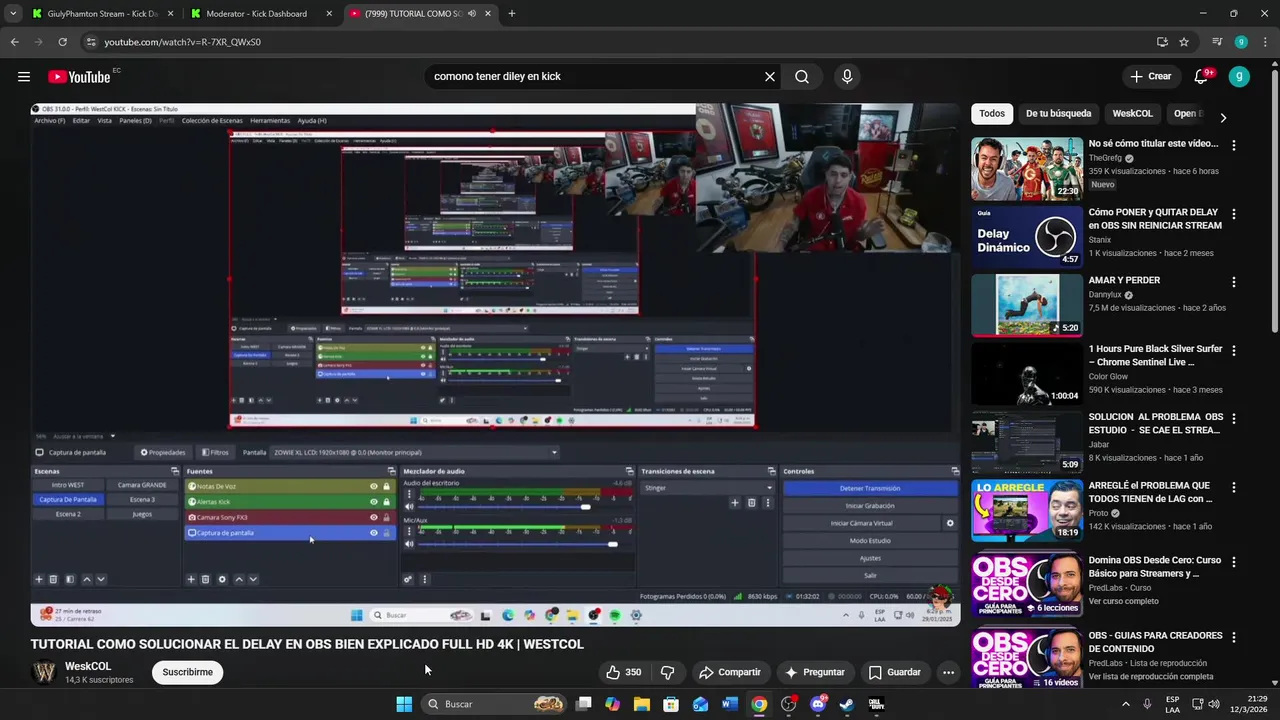Image resolution: width=1280 pixels, height=720 pixels.
Task: Open Chrome's media controls icon
Action: 1217,42
